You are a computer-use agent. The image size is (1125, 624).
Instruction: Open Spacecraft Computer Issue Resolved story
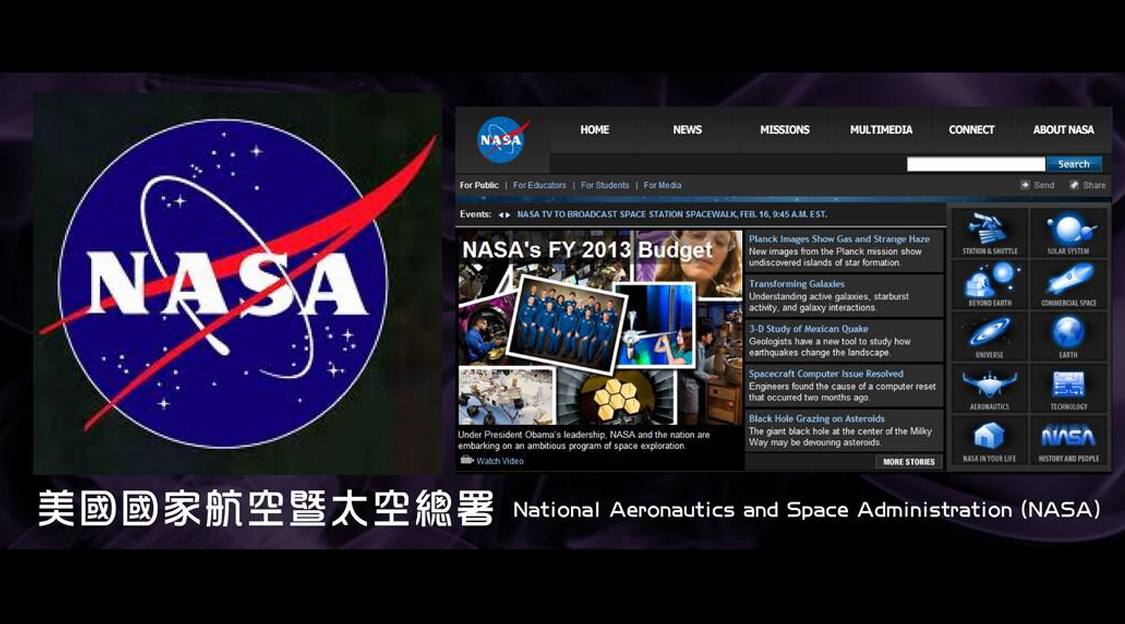826,374
